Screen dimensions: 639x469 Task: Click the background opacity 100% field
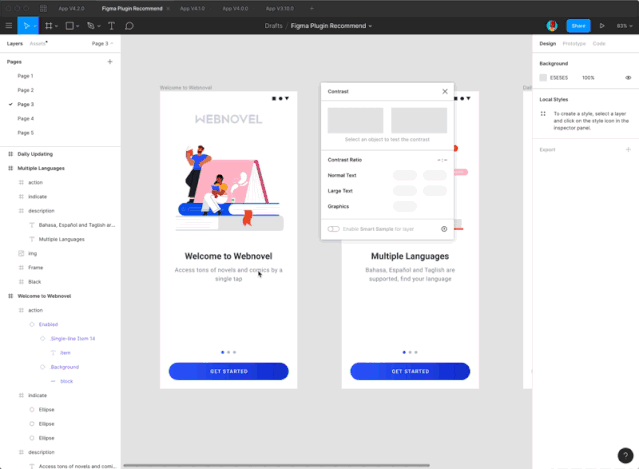point(588,77)
